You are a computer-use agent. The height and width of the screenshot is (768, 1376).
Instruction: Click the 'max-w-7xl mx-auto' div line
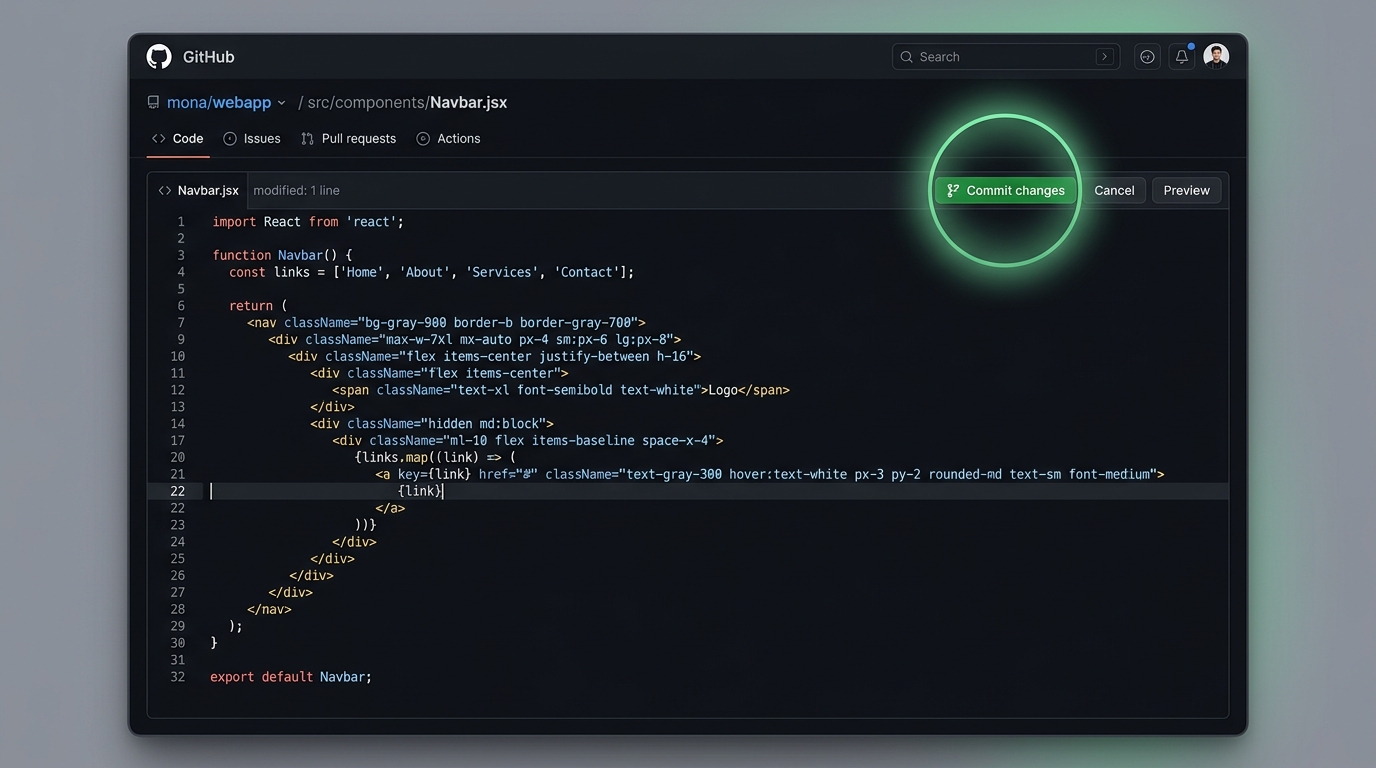click(x=474, y=340)
